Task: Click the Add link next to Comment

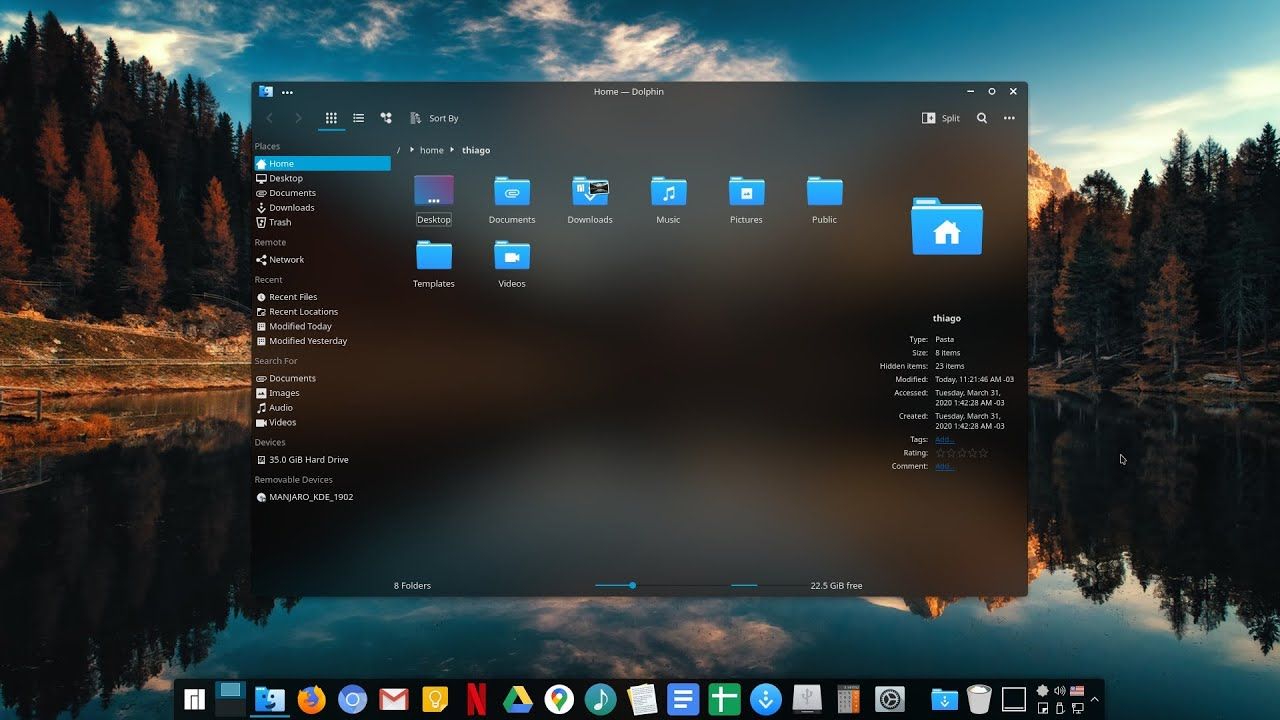Action: click(x=945, y=466)
